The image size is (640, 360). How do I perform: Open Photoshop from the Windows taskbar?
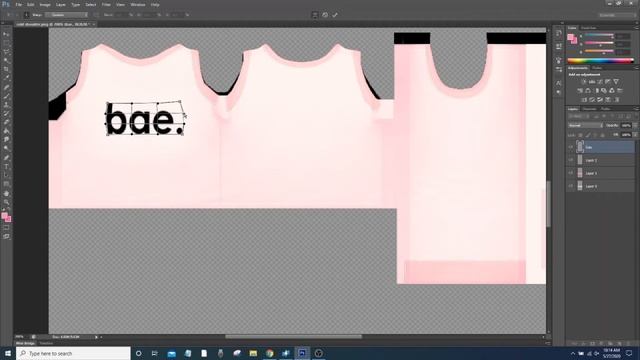302,353
